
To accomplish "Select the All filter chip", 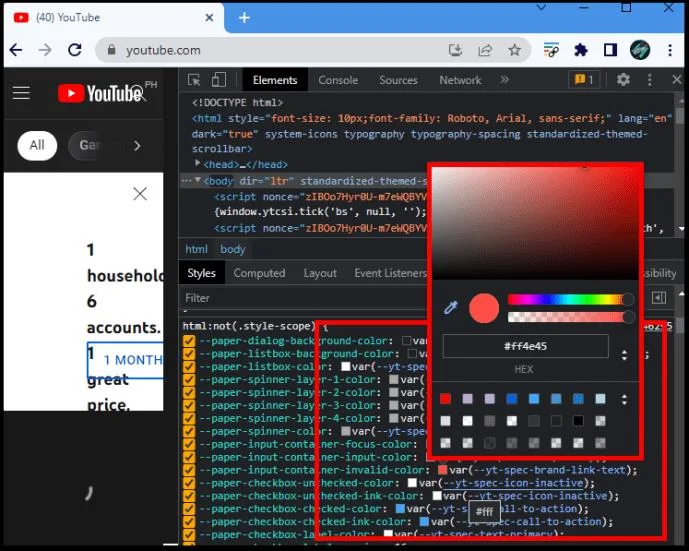I will 37,145.
